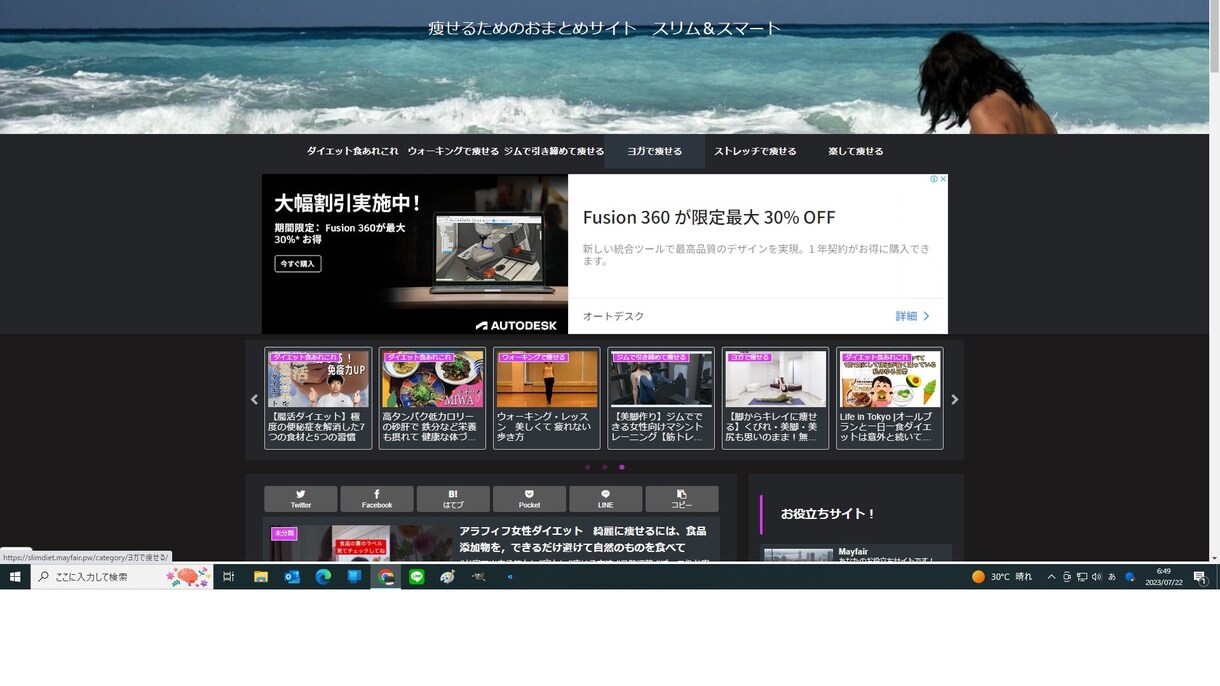The height and width of the screenshot is (686, 1220).
Task: Click the お役立ちサイト！ sidebar heading
Action: click(x=828, y=513)
